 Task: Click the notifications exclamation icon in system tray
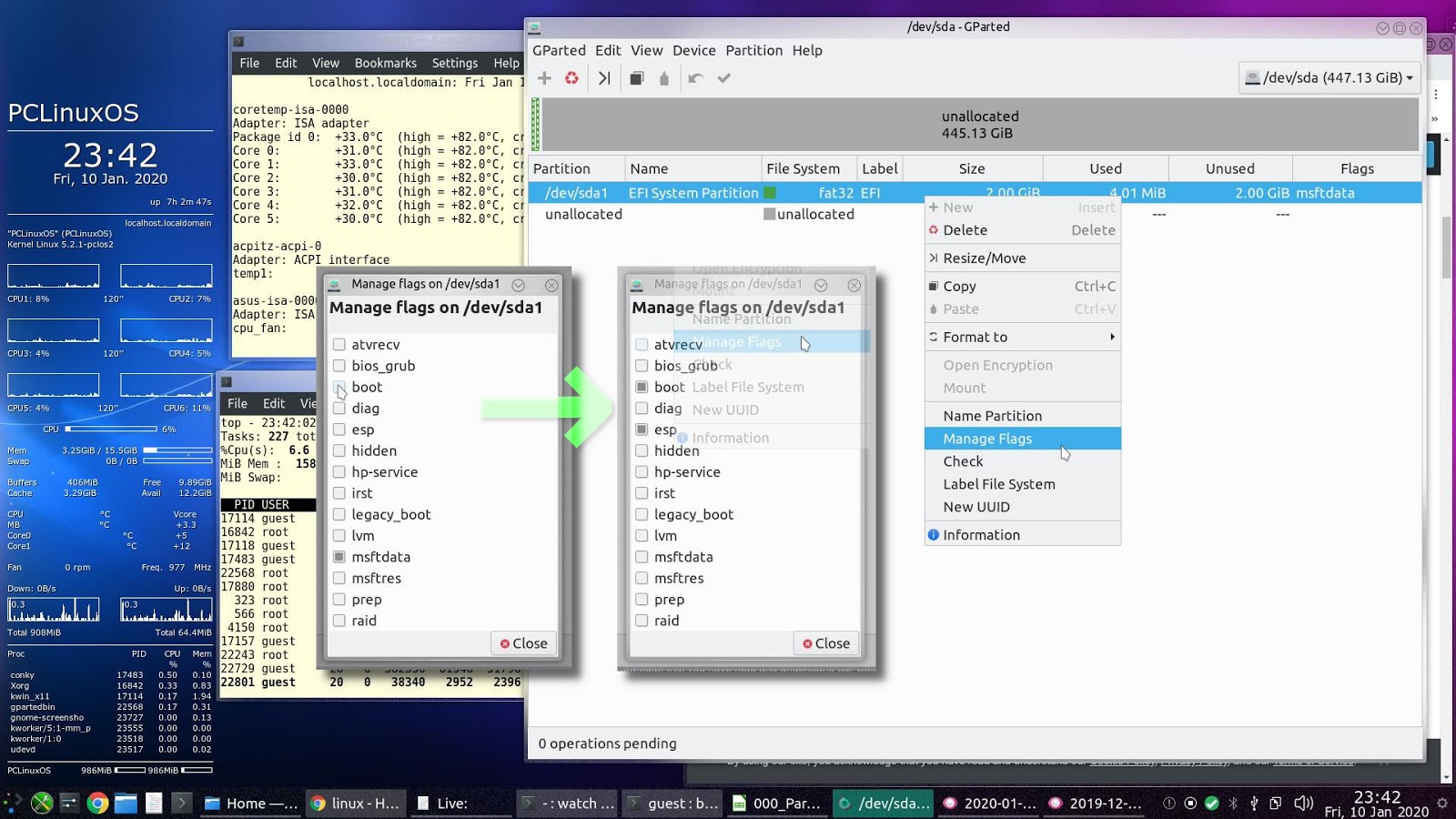(x=1169, y=803)
